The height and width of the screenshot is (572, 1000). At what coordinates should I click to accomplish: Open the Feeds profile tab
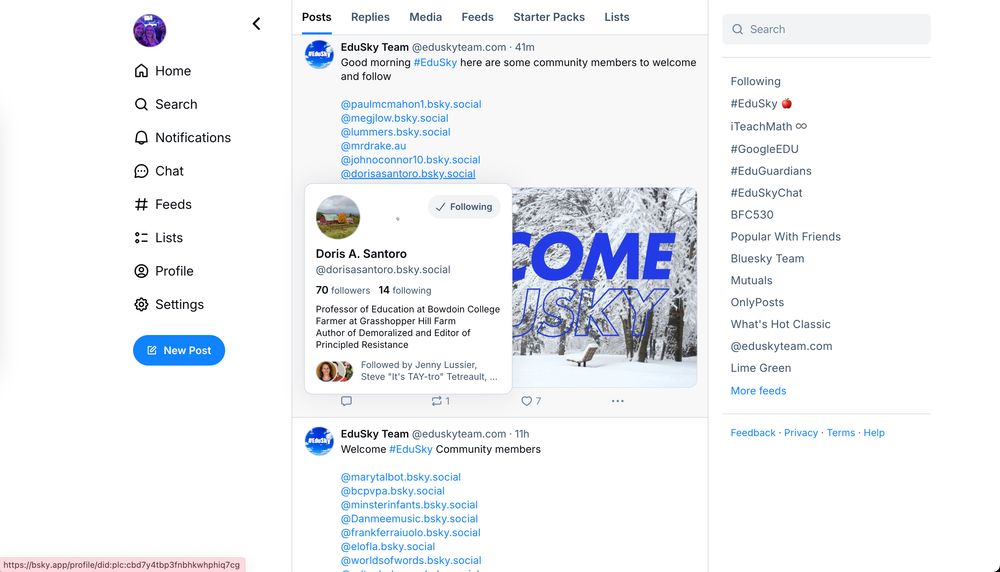pyautogui.click(x=478, y=17)
